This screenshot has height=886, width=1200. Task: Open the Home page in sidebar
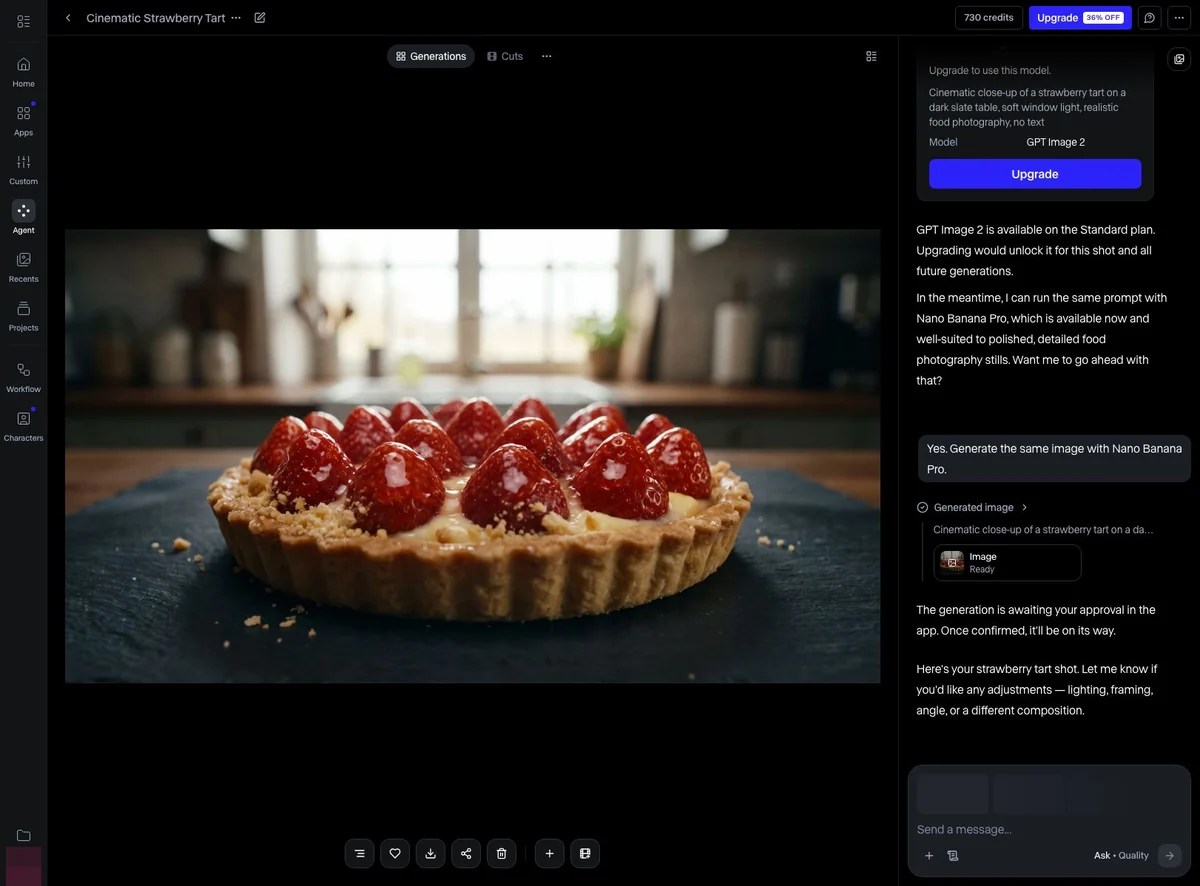tap(23, 72)
